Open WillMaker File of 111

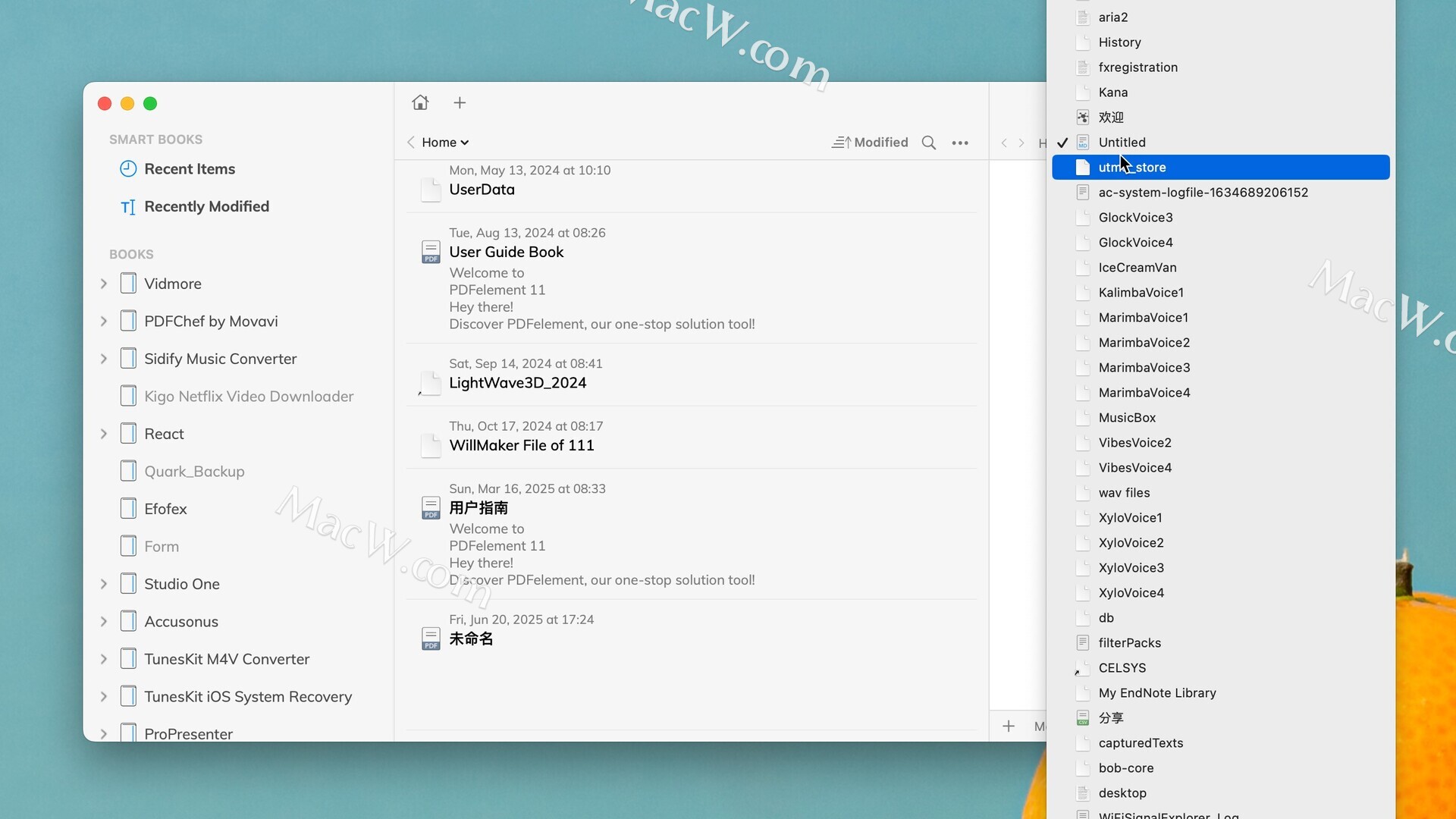point(692,438)
